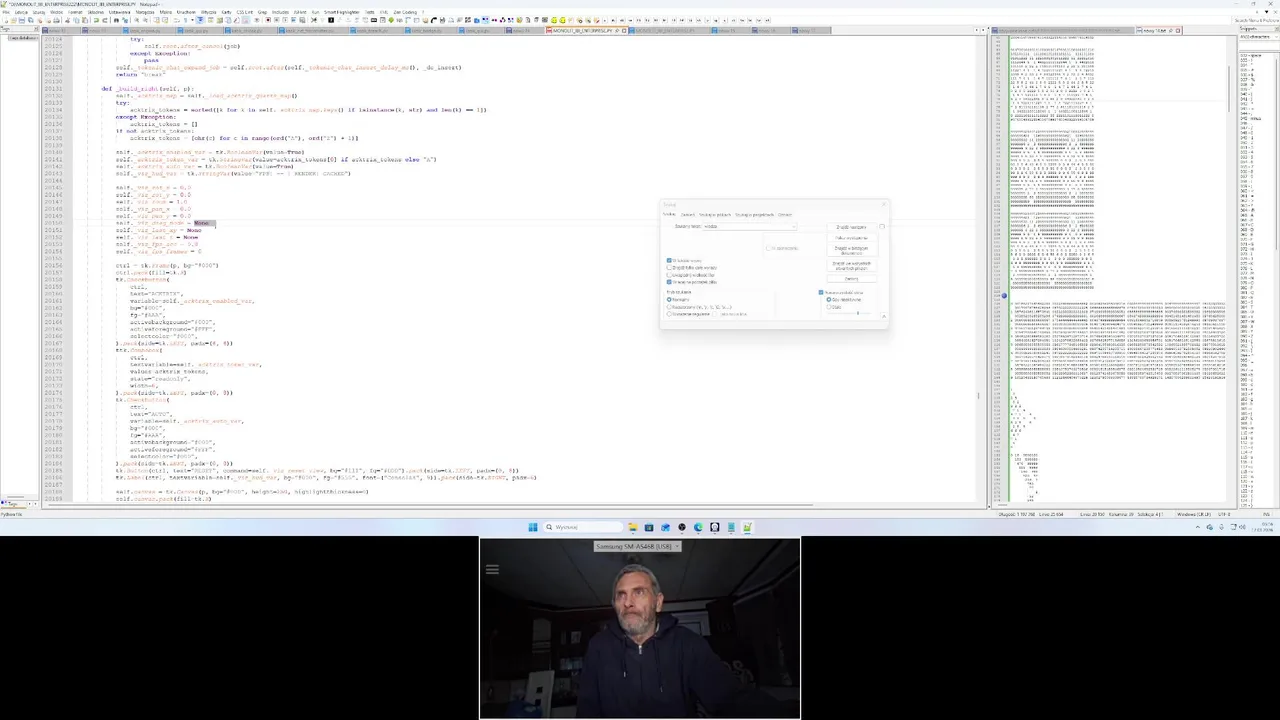Collapse the search dialog with the bottom-right arrow

(884, 316)
